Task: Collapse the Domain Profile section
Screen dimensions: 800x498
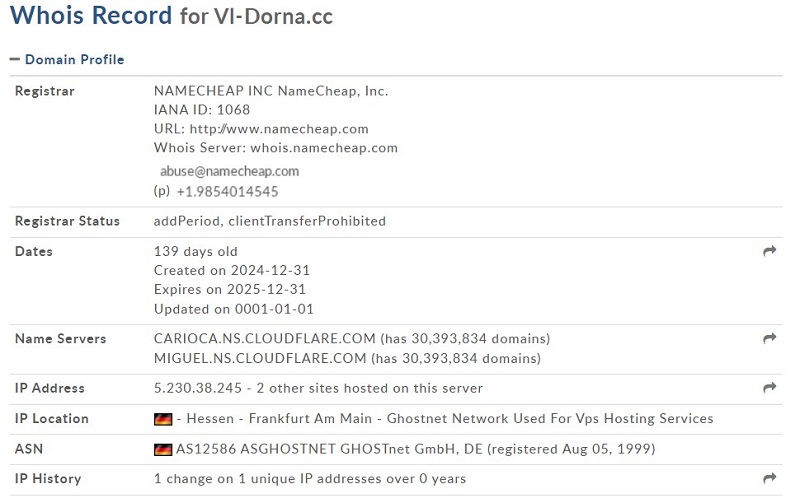Action: 67,60
